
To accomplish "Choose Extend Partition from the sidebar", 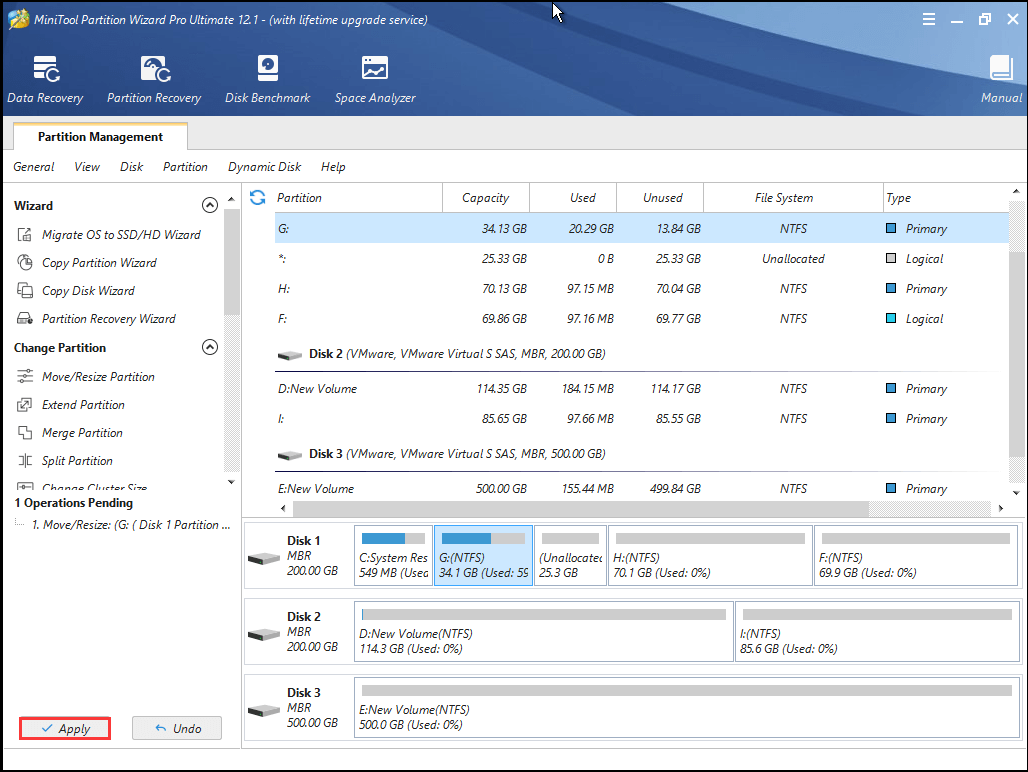I will [x=83, y=404].
